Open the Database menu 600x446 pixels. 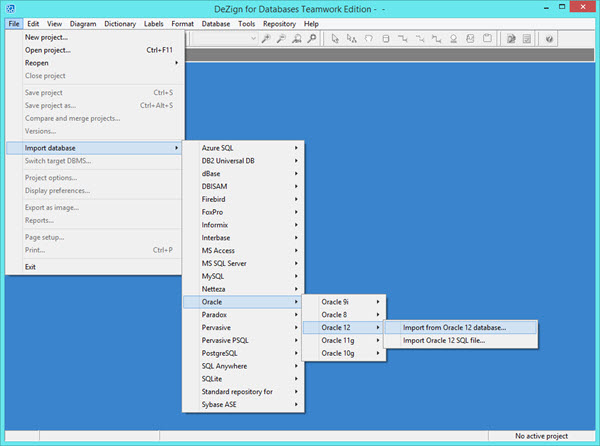(x=216, y=24)
